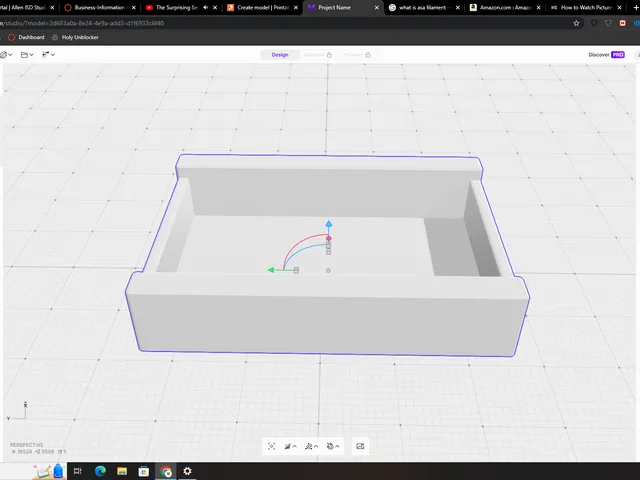This screenshot has width=640, height=480.
Task: Switch to How to Watch Picture tab
Action: pos(586,7)
